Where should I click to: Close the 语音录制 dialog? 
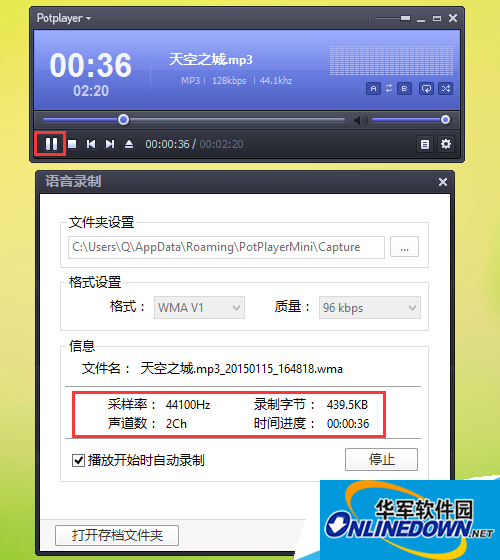(443, 182)
